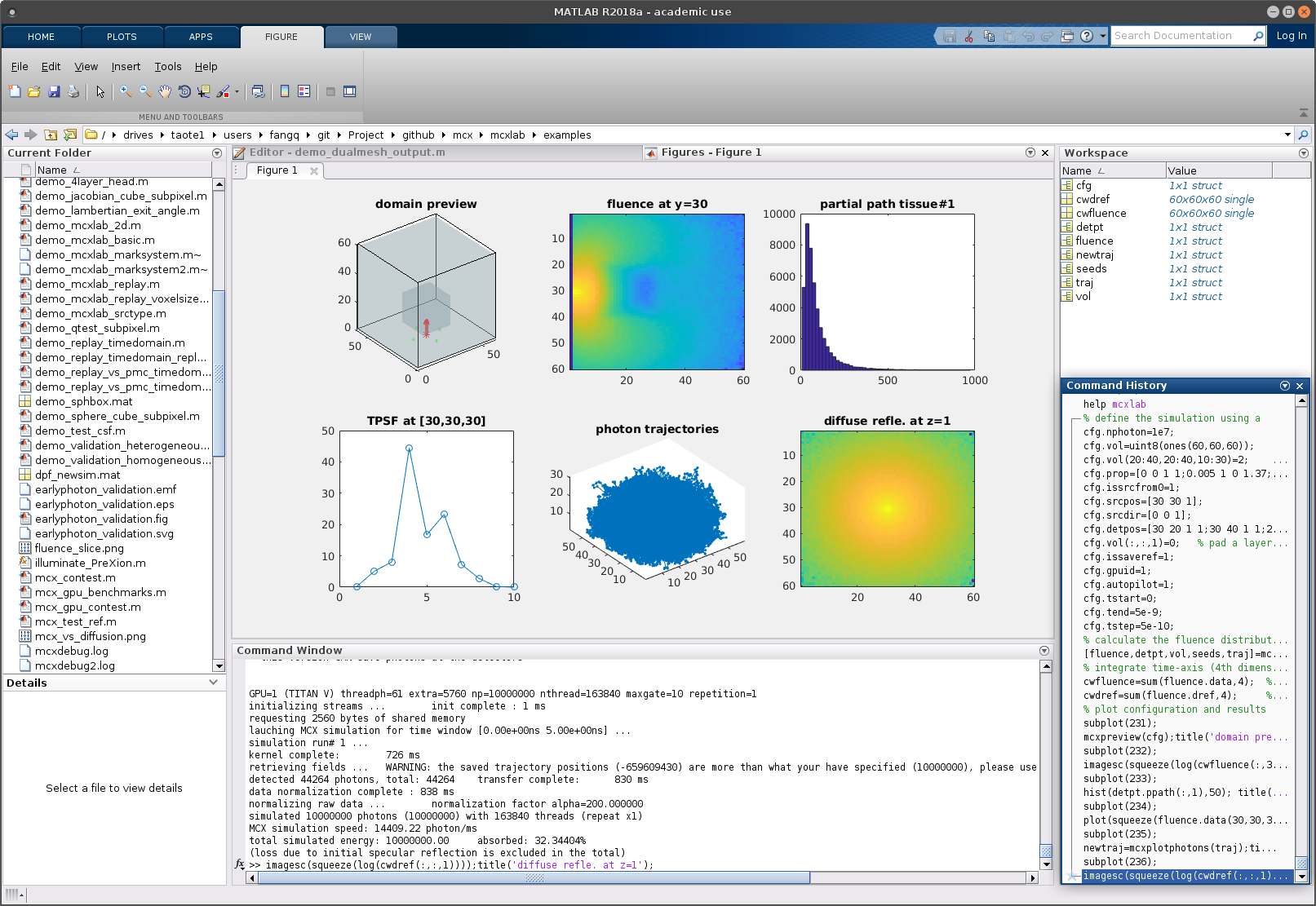Switch to the APPS tab
This screenshot has height=906, width=1316.
[201, 37]
